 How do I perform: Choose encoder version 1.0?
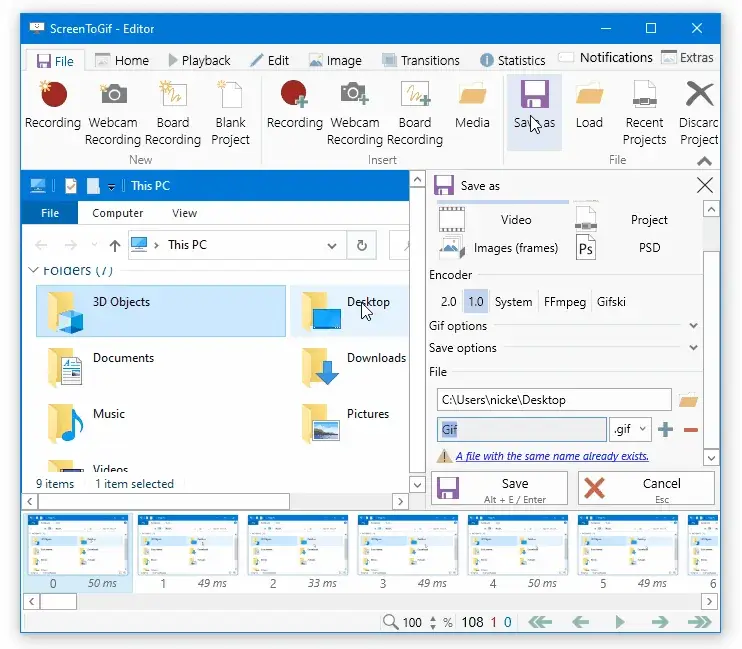pyautogui.click(x=476, y=302)
